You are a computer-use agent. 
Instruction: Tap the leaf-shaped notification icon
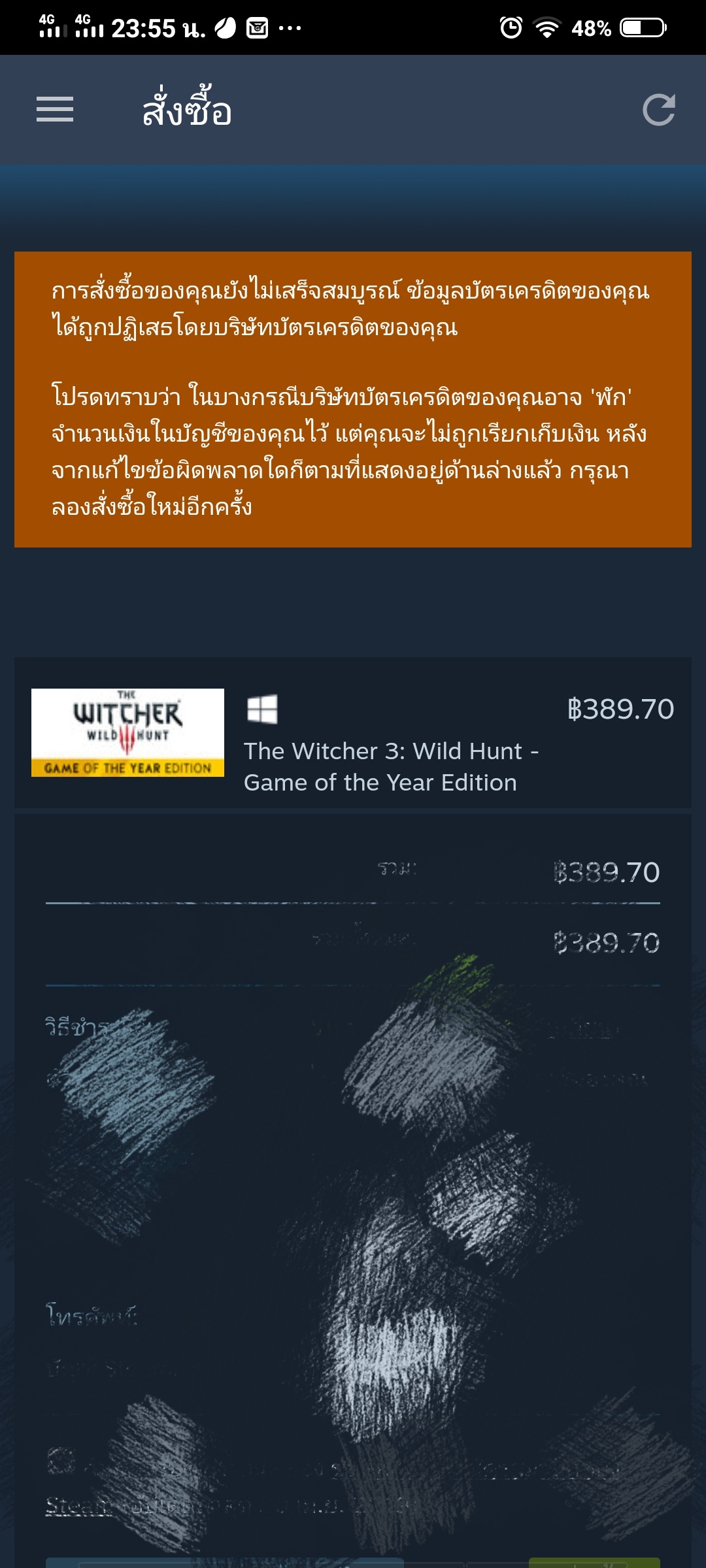coord(226,27)
